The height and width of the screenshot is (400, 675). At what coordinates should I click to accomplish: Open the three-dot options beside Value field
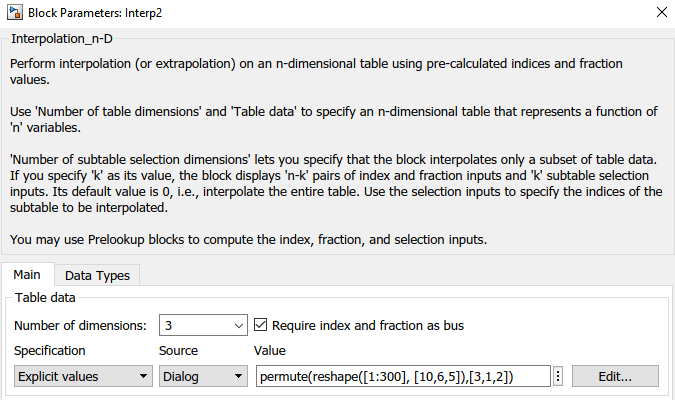pyautogui.click(x=558, y=376)
